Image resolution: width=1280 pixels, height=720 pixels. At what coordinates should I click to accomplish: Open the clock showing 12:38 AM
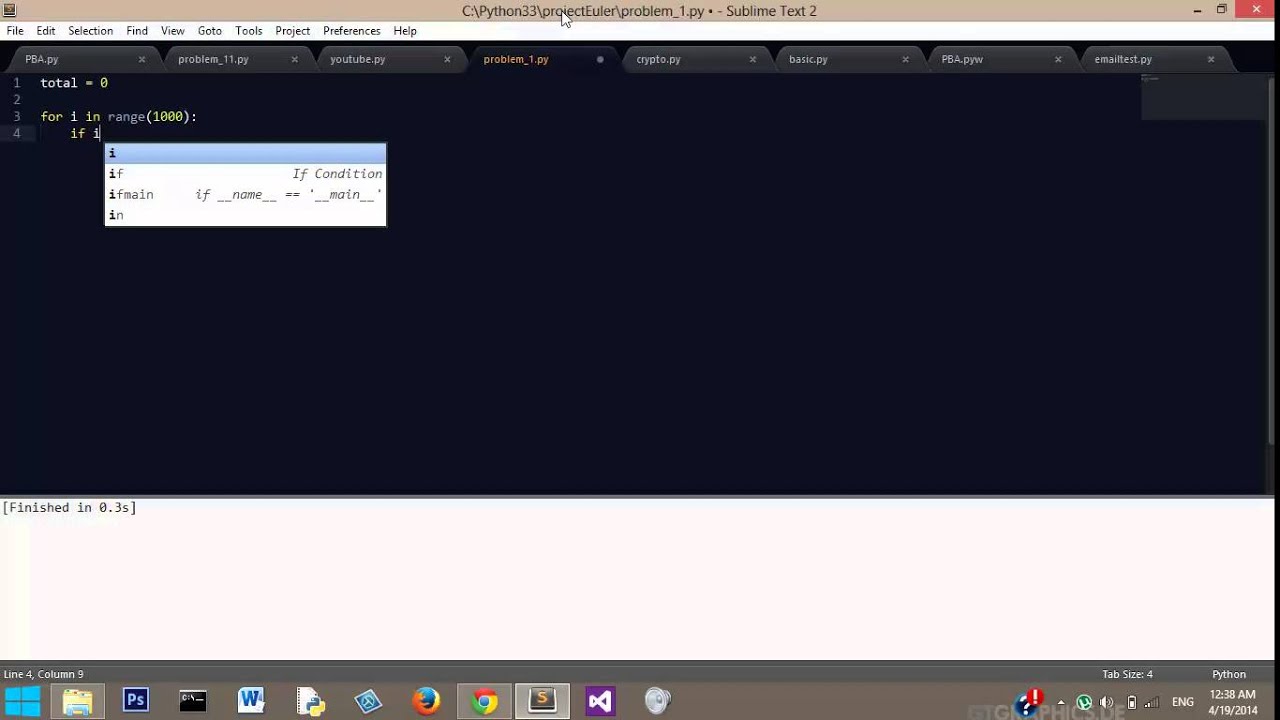pyautogui.click(x=1232, y=702)
